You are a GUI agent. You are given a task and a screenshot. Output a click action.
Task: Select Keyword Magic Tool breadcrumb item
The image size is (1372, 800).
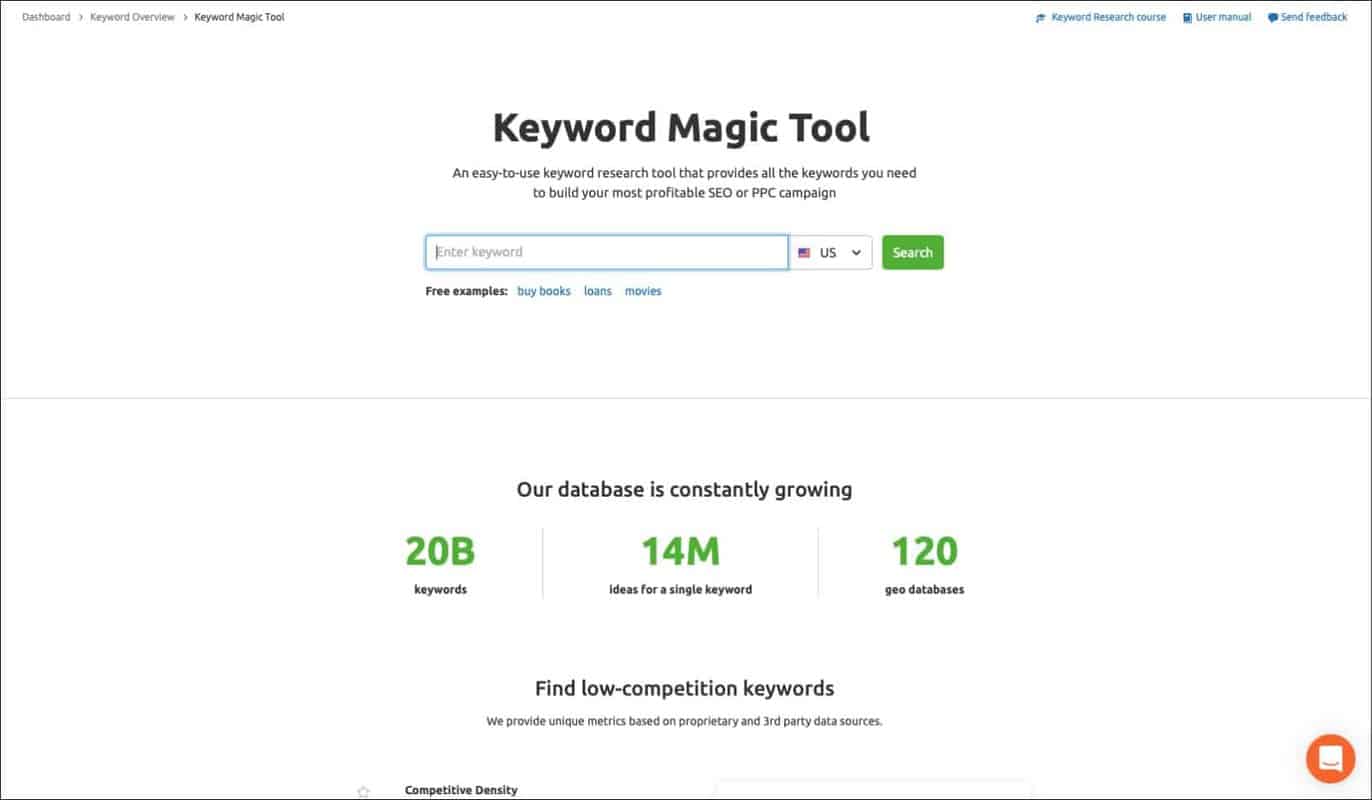[x=239, y=17]
